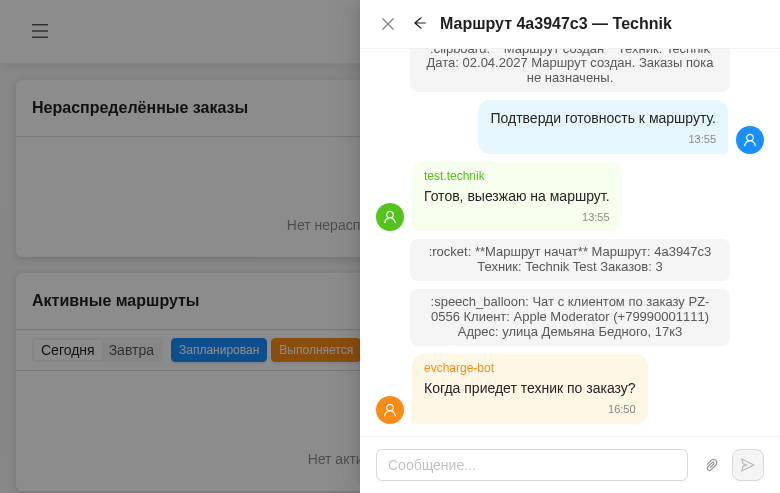
Task: Filter routes by Выполняется status
Action: tap(315, 350)
